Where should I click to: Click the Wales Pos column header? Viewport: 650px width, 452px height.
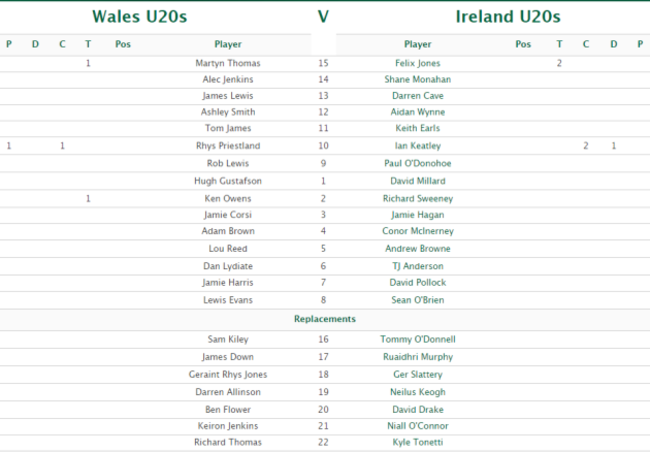coord(123,44)
